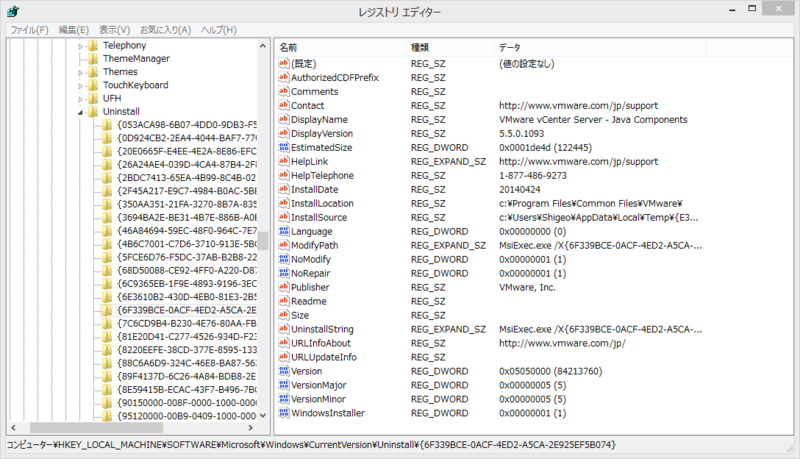The height and width of the screenshot is (459, 800).
Task: Click the DWORD icon beside Language
Action: (x=284, y=231)
